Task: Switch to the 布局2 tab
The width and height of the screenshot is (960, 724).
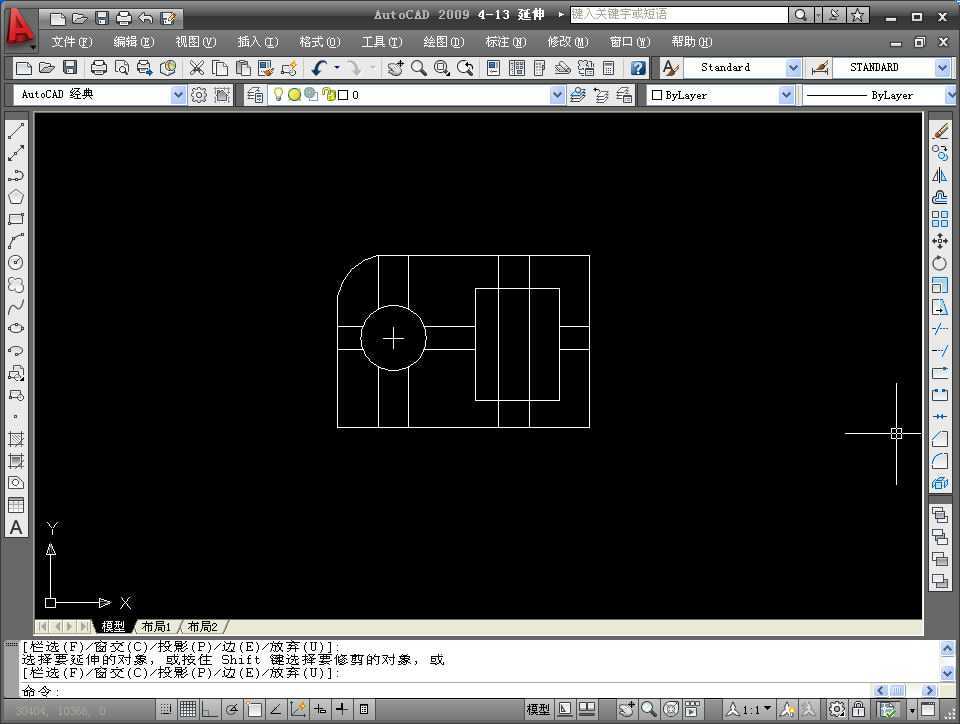Action: (203, 626)
